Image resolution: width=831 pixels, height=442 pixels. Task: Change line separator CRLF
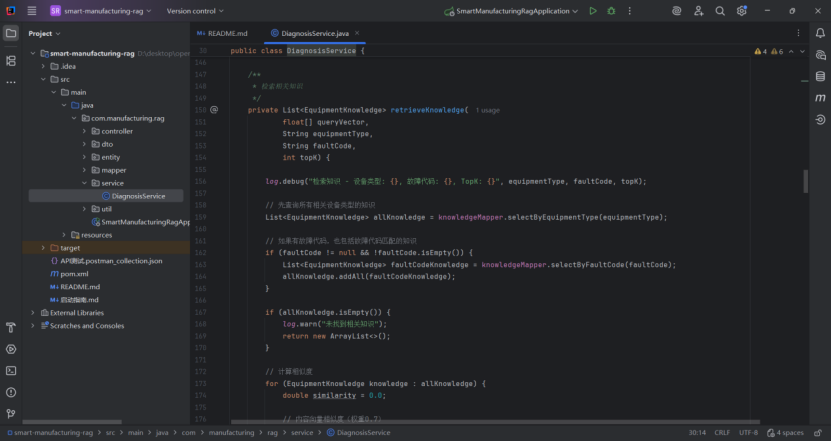[722, 432]
